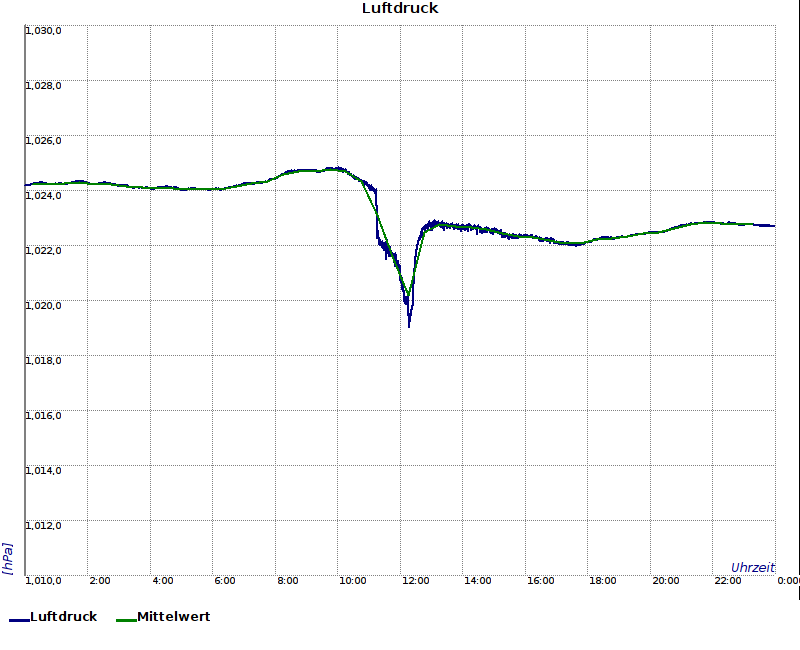Click the lowest pressure spike of the blue curve
The width and height of the screenshot is (800, 650).
(409, 324)
